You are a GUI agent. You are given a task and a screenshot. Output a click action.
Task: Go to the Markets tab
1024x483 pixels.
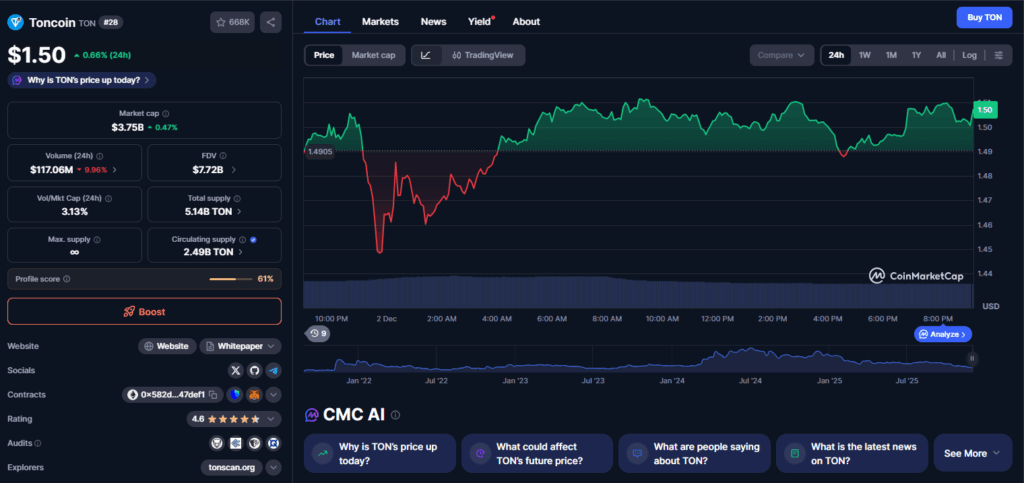(380, 21)
